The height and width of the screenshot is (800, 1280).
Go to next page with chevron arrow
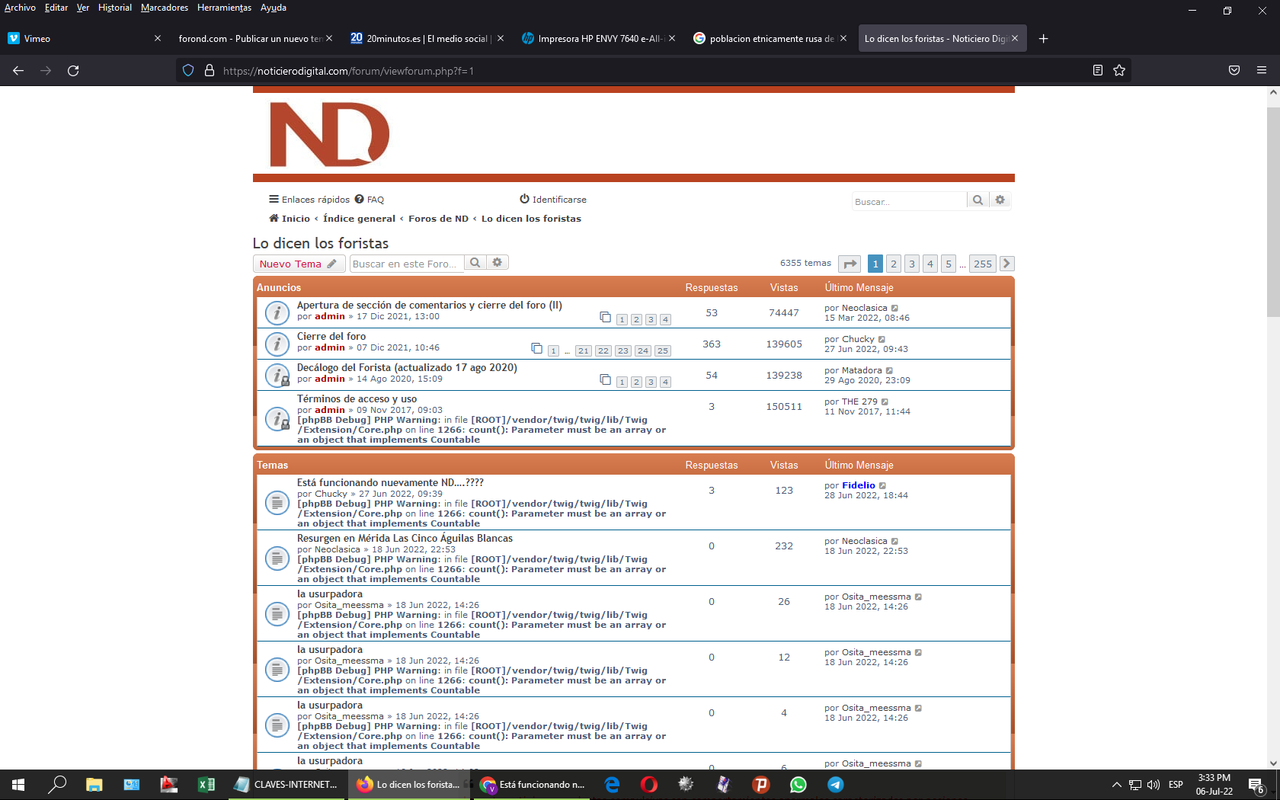click(1007, 264)
